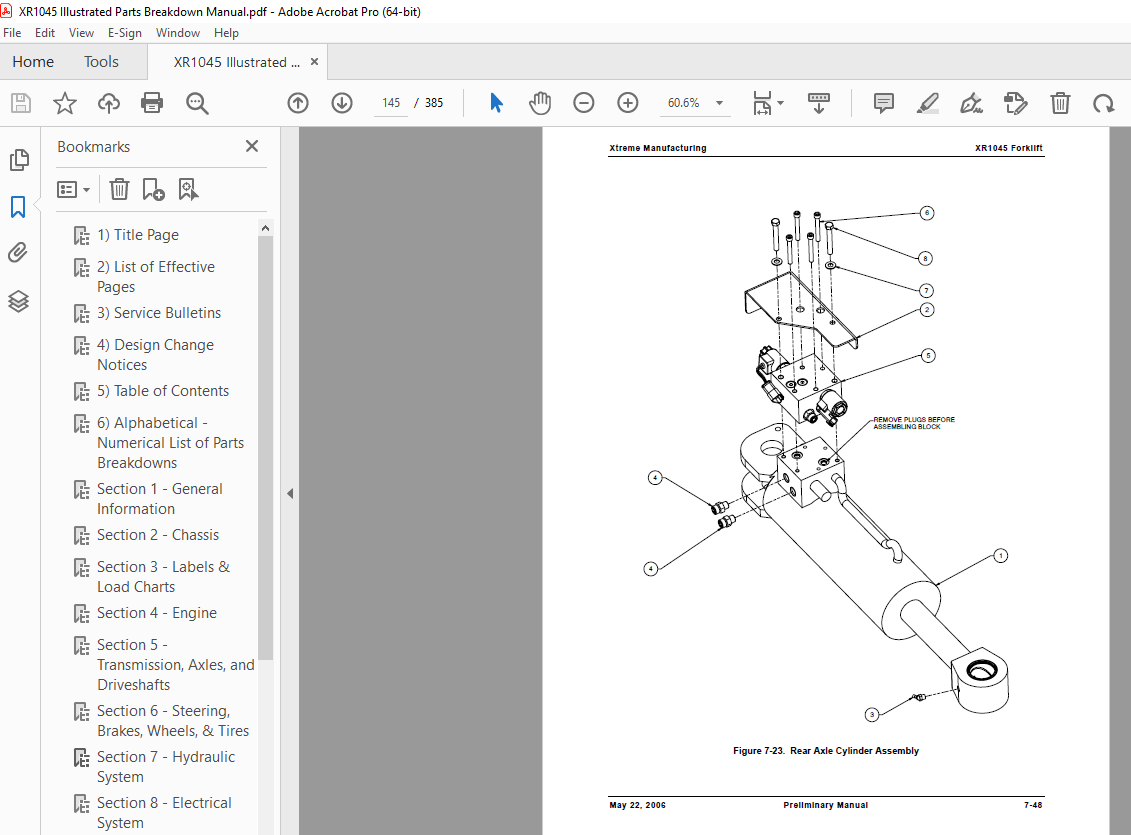
Task: Open 3) Service Bulletins bookmark
Action: click(159, 313)
